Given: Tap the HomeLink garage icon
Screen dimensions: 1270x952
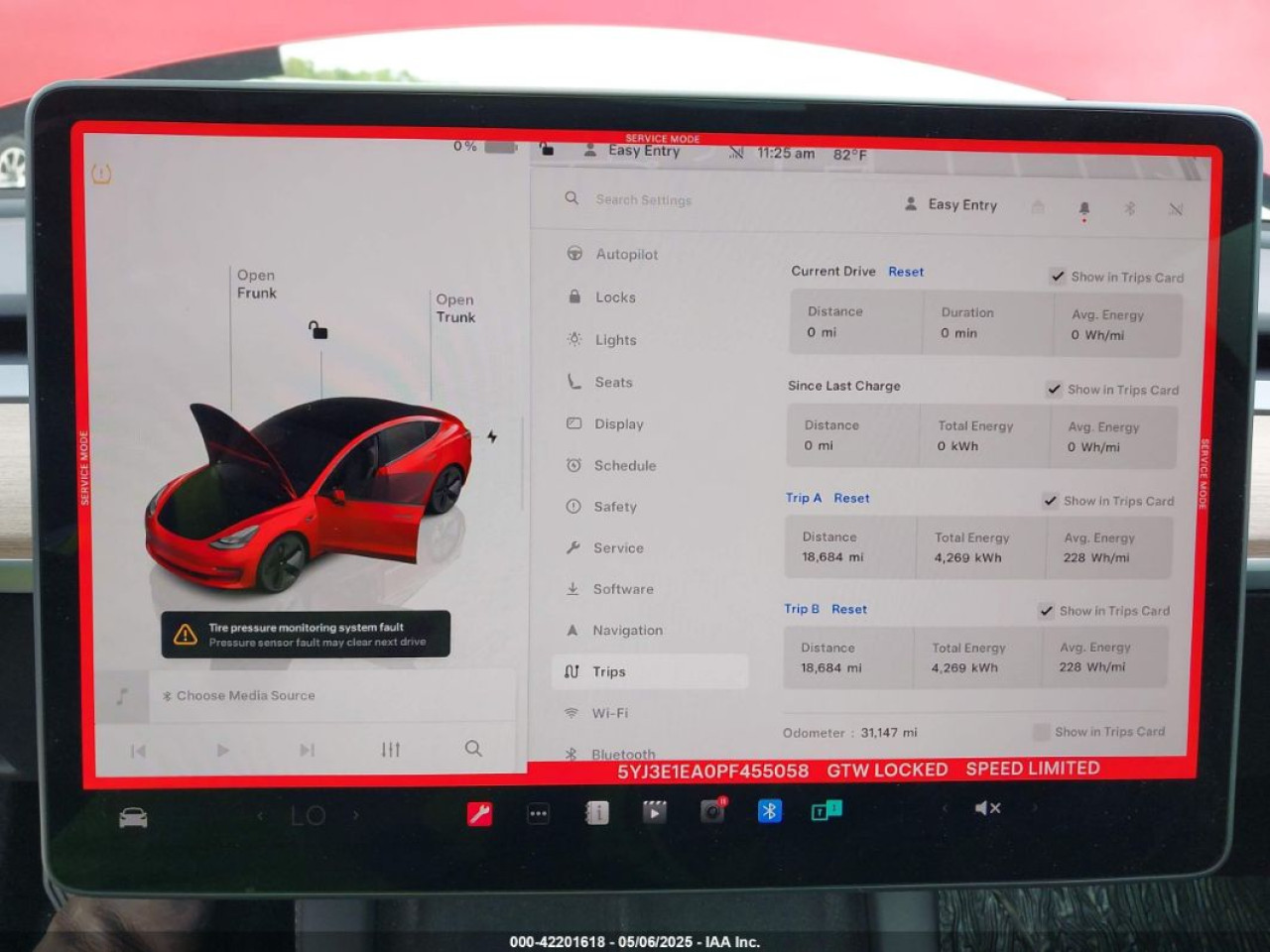Looking at the screenshot, I should coord(1038,206).
